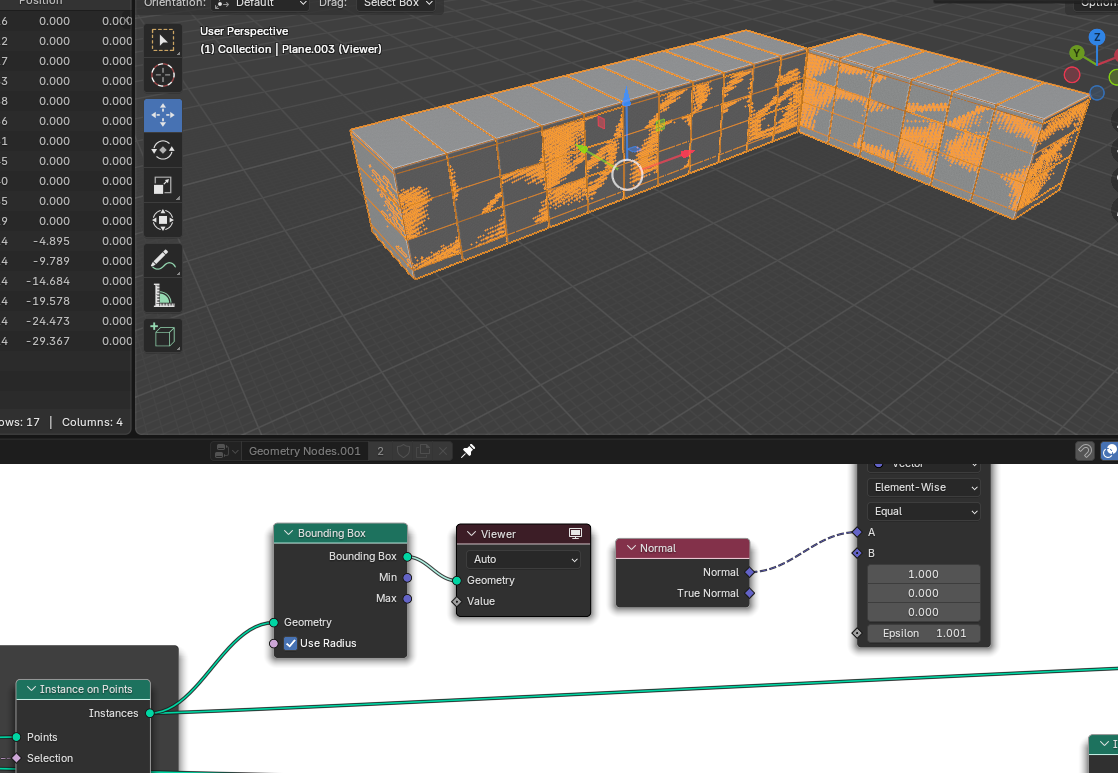Open the node tree browse icon
The width and height of the screenshot is (1118, 773).
[226, 451]
